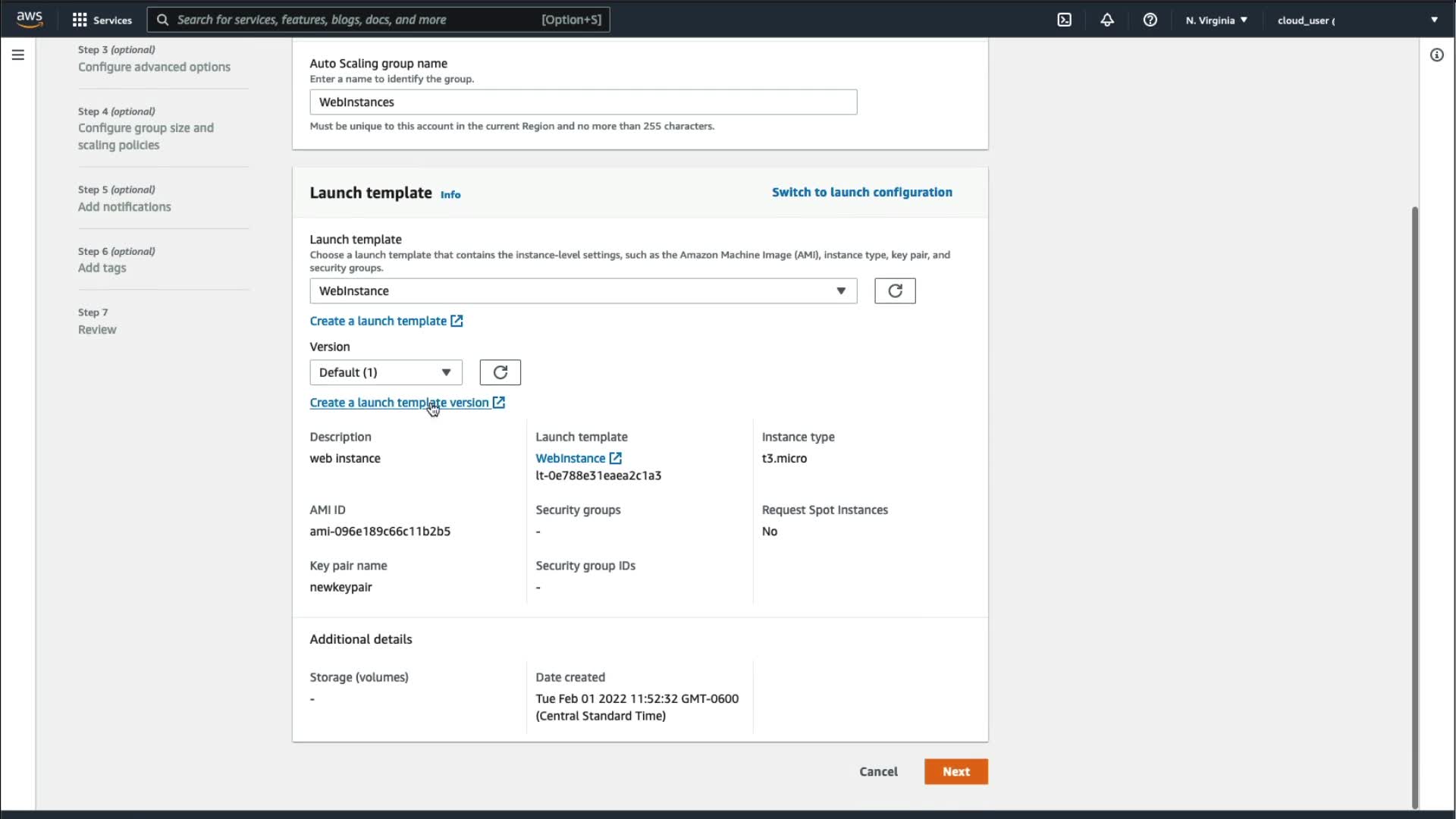Image resolution: width=1456 pixels, height=819 pixels.
Task: Go to Step 5 Add notifications
Action: pos(124,206)
